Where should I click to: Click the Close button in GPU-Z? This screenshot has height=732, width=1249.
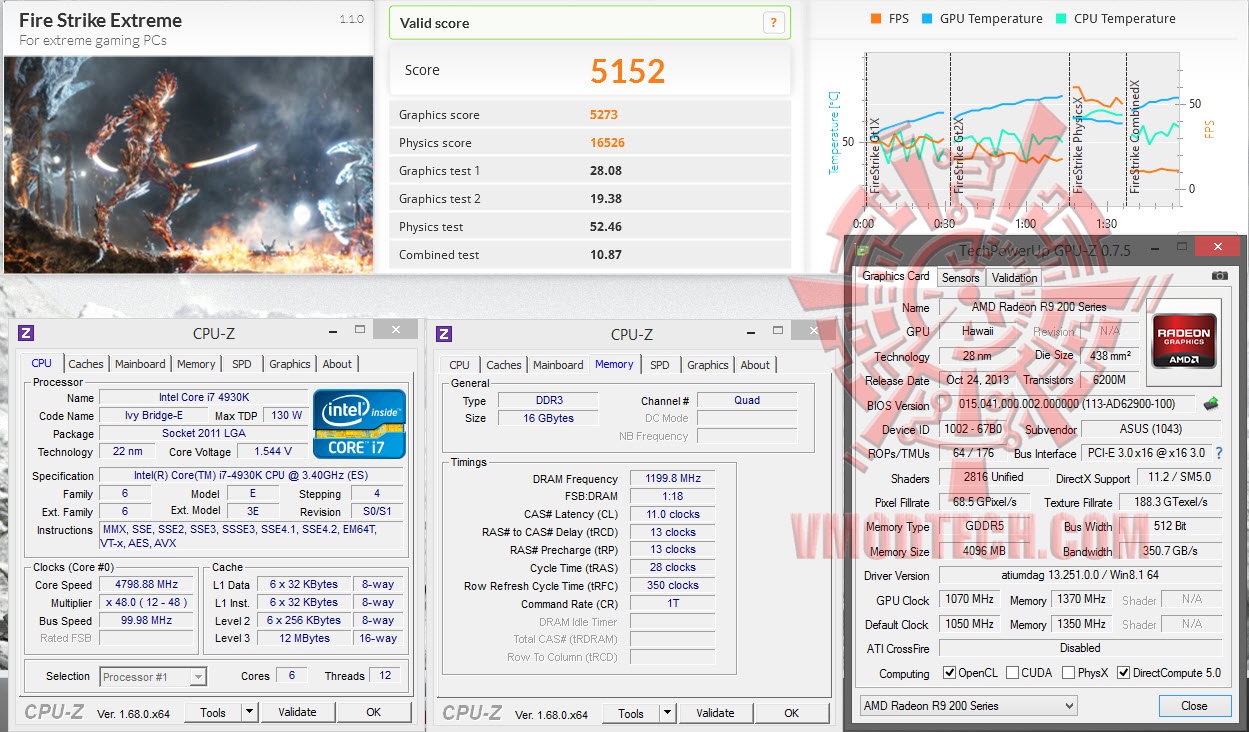pos(1194,706)
